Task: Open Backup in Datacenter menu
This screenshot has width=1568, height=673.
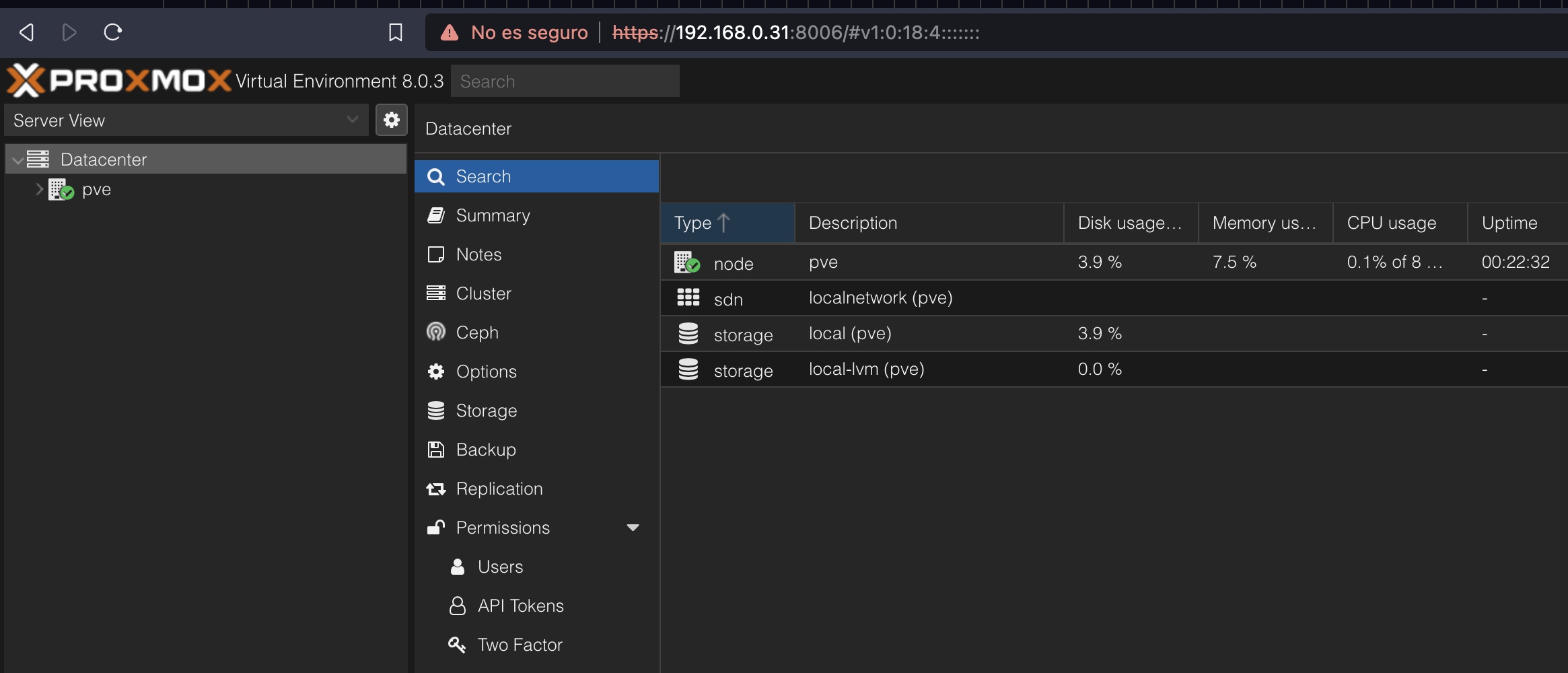Action: pos(536,450)
